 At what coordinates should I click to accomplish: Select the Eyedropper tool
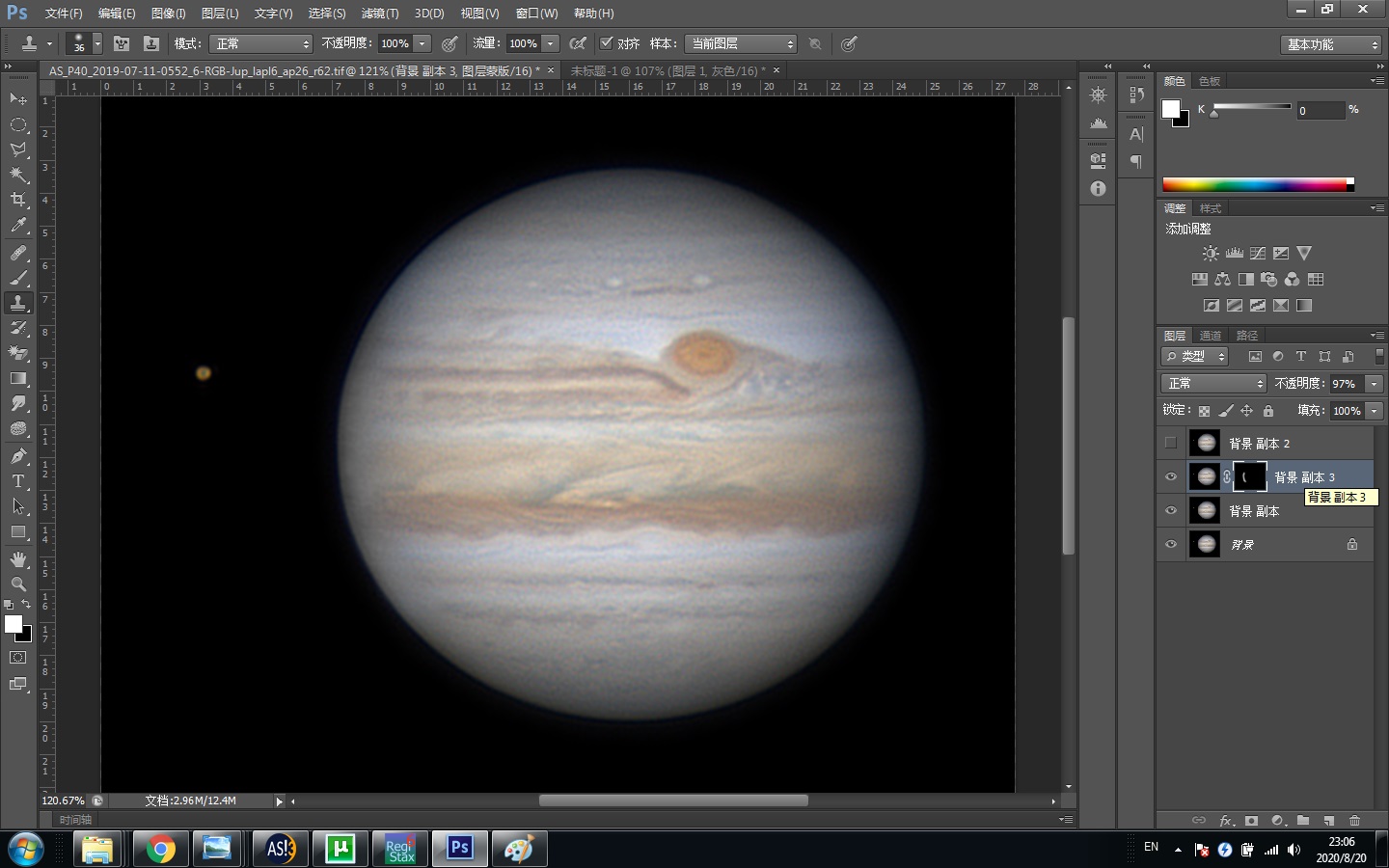pyautogui.click(x=17, y=226)
